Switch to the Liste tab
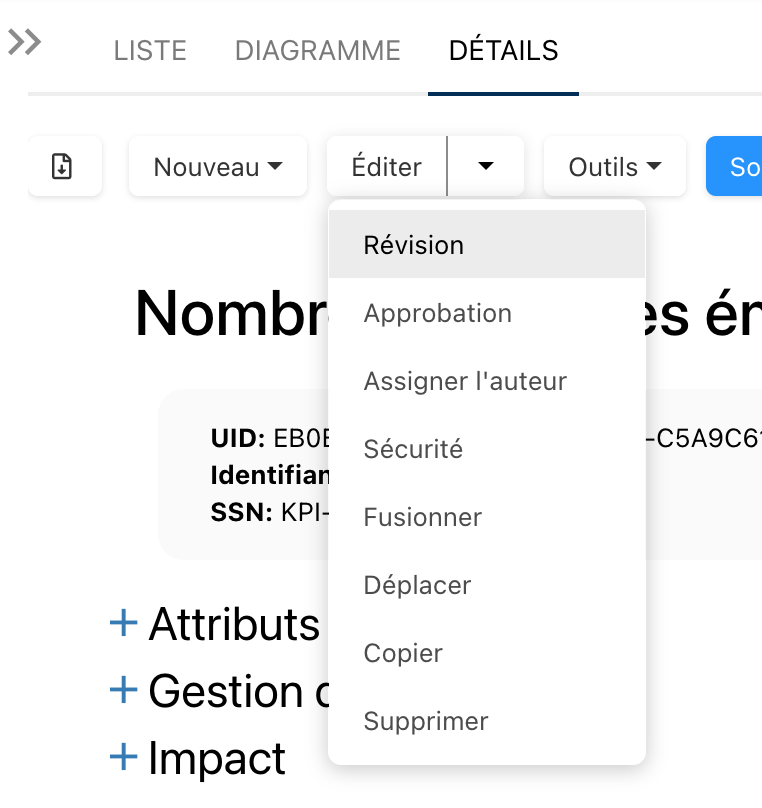 click(x=150, y=50)
